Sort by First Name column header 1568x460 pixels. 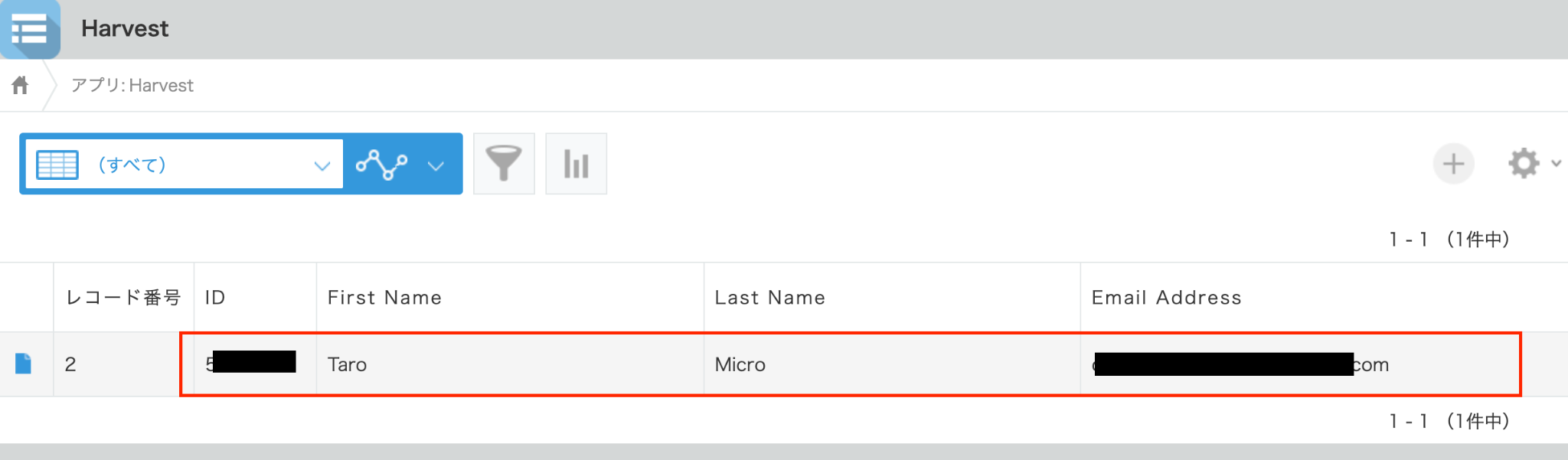[384, 298]
